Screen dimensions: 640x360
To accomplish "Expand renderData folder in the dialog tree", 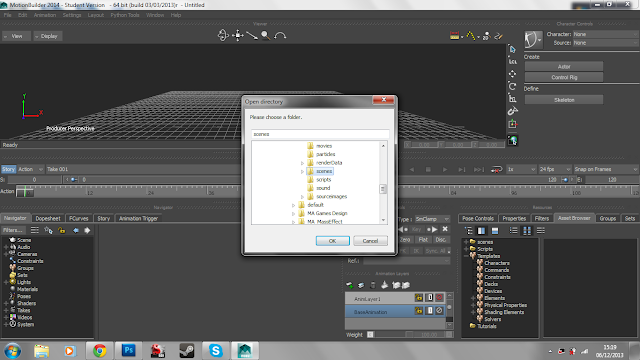I will [302, 163].
